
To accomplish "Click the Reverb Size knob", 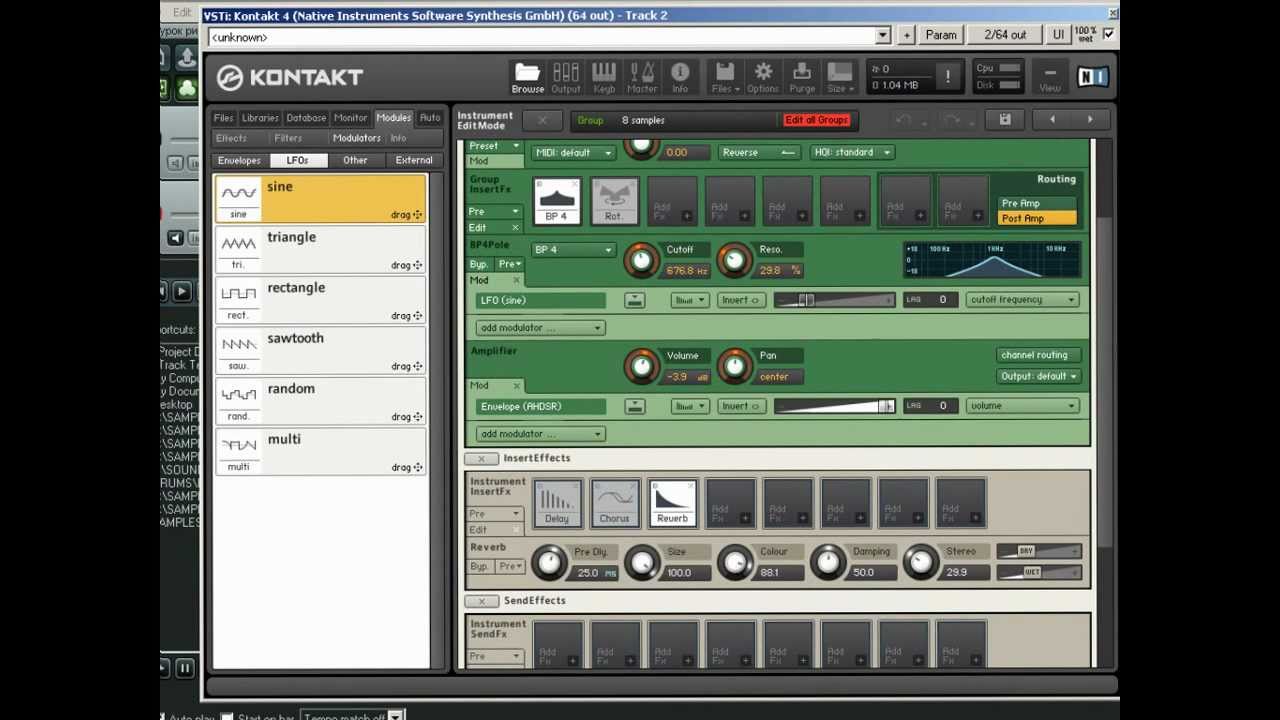I will pos(642,563).
